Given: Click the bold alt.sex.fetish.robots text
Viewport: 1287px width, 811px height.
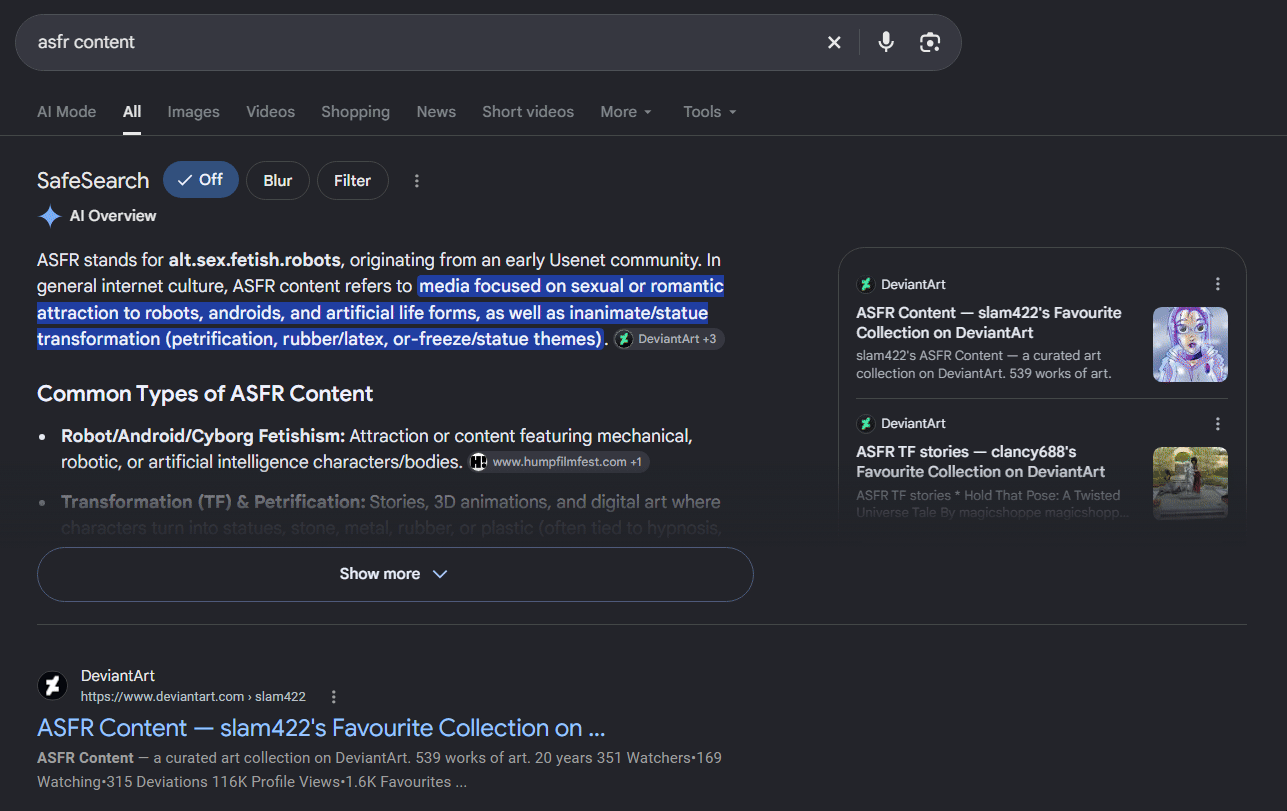Looking at the screenshot, I should 255,260.
